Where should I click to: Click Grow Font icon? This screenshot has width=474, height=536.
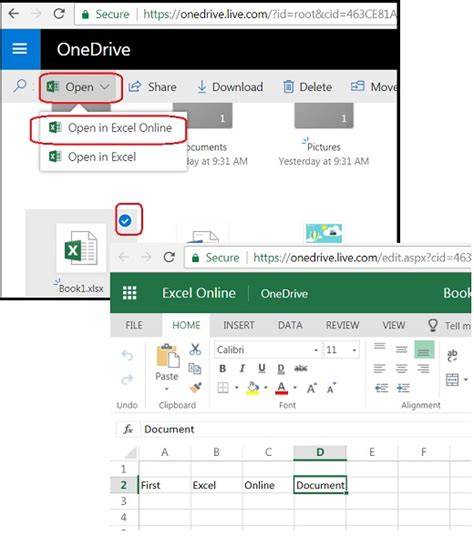[312, 388]
